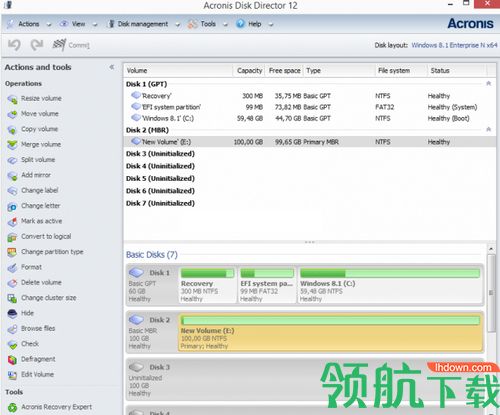Select the EFI system partition block in Disk 1
Image resolution: width=500 pixels, height=415 pixels.
(x=267, y=285)
